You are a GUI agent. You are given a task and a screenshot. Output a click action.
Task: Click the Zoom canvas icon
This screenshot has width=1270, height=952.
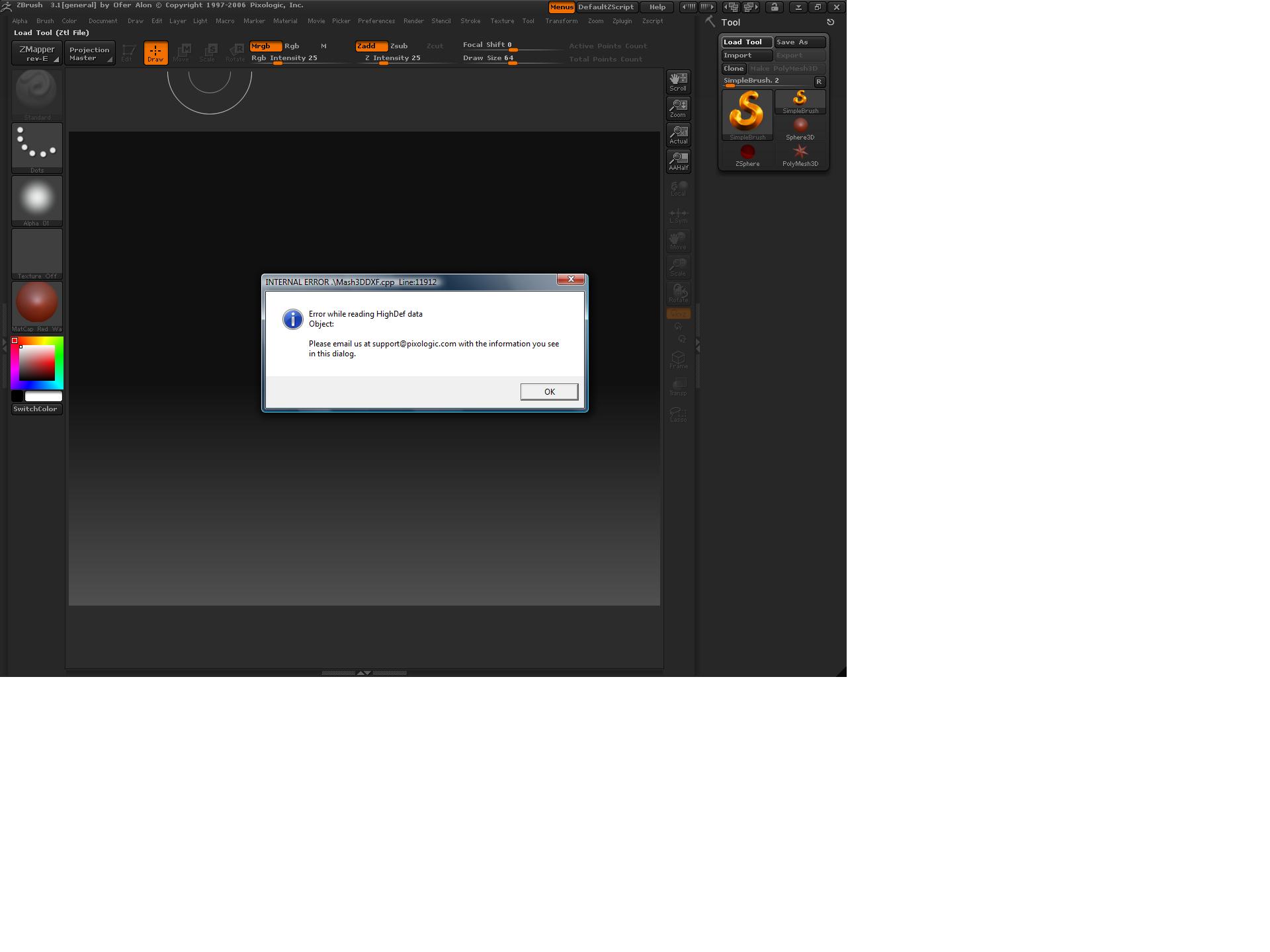click(678, 108)
